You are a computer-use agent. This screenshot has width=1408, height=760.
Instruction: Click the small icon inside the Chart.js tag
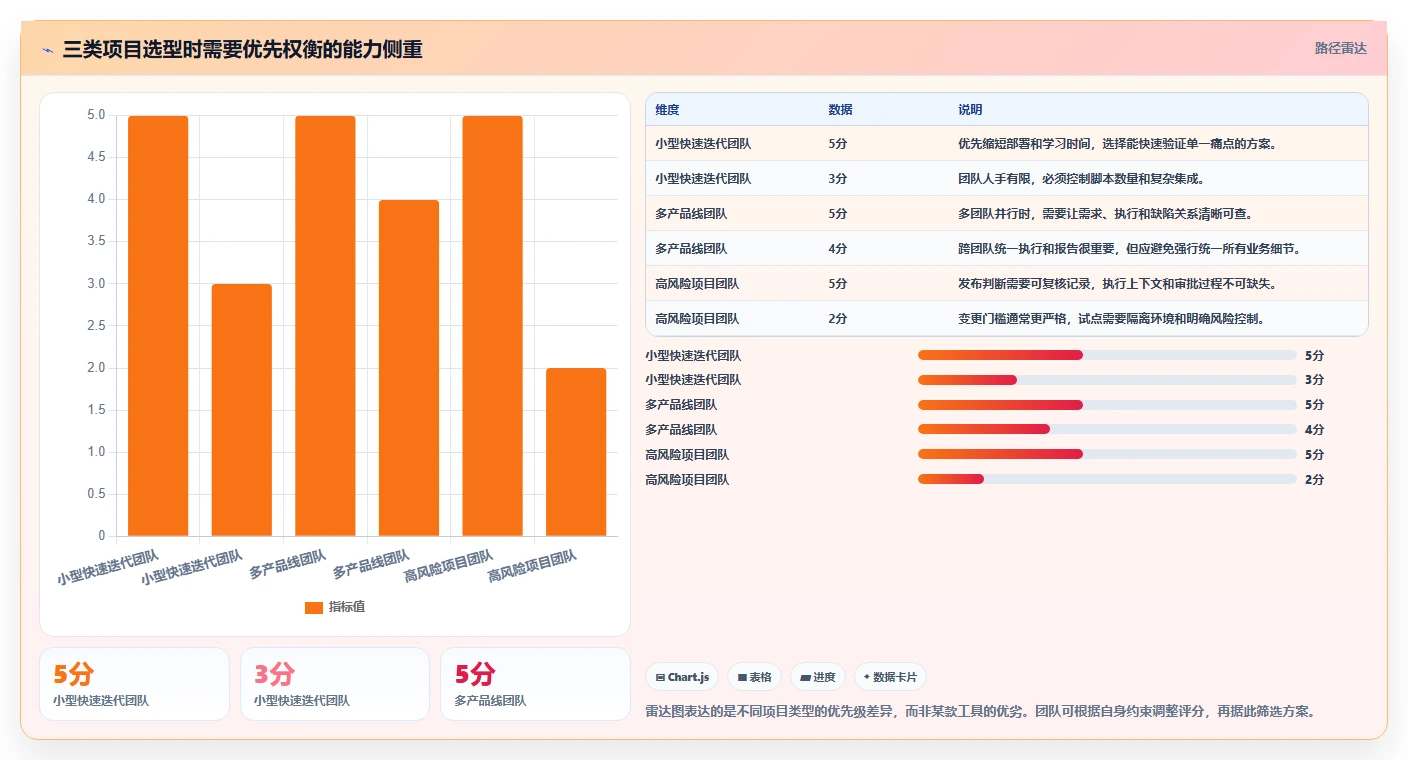coord(660,677)
